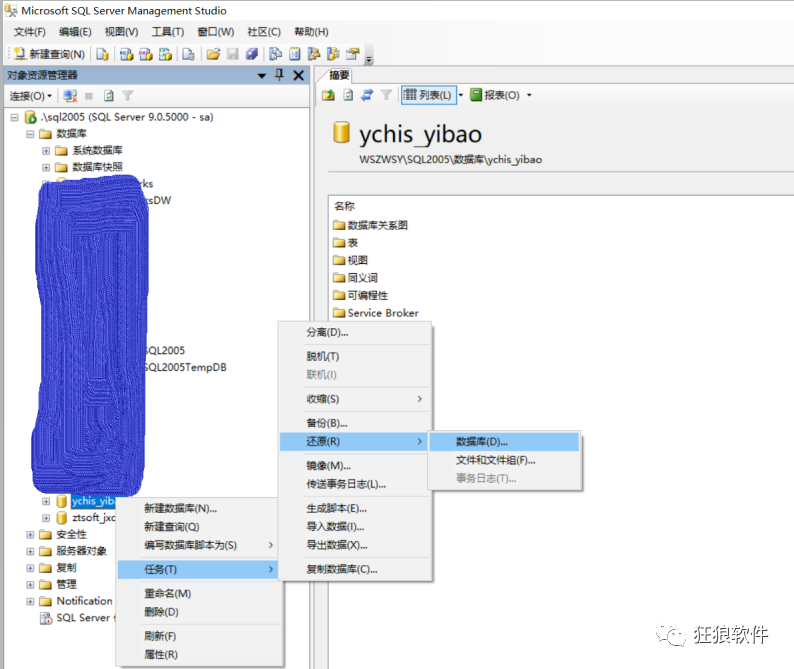Choose Backup (备份(B)...) in Tasks menu
The height and width of the screenshot is (669, 794).
(355, 423)
